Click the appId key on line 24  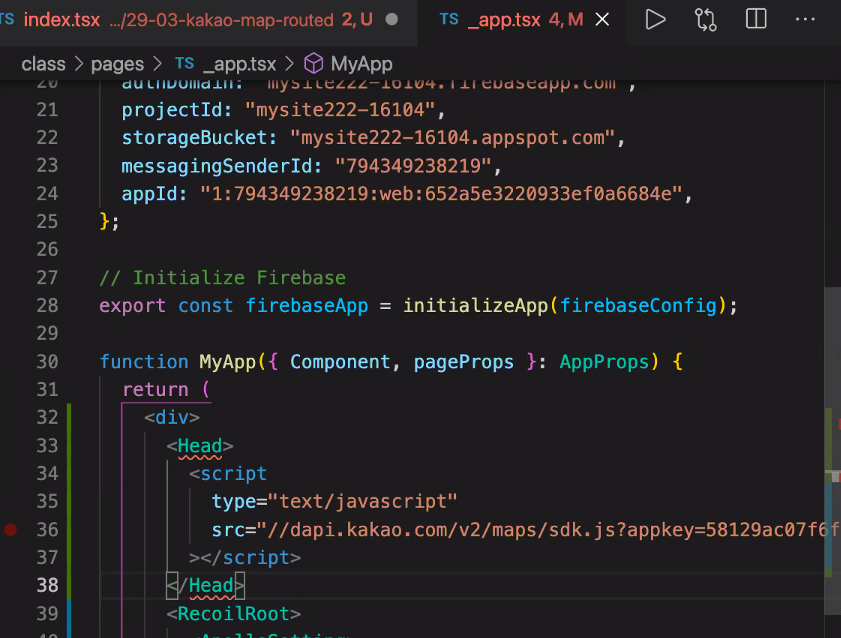(150, 194)
